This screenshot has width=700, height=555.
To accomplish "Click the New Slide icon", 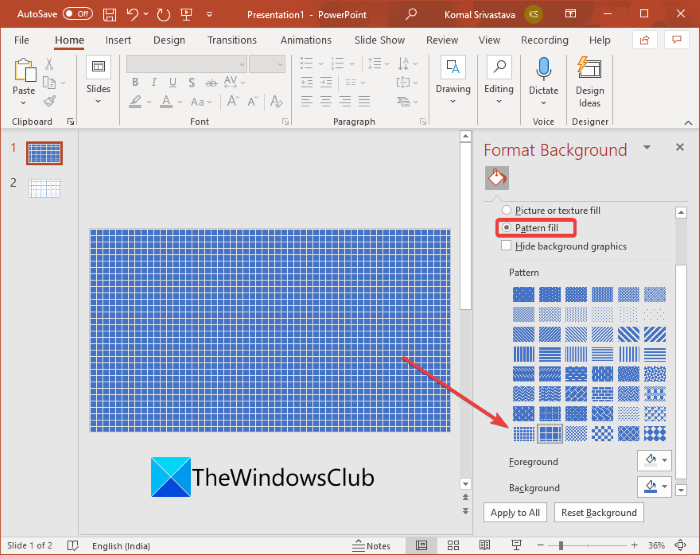I will 98,67.
